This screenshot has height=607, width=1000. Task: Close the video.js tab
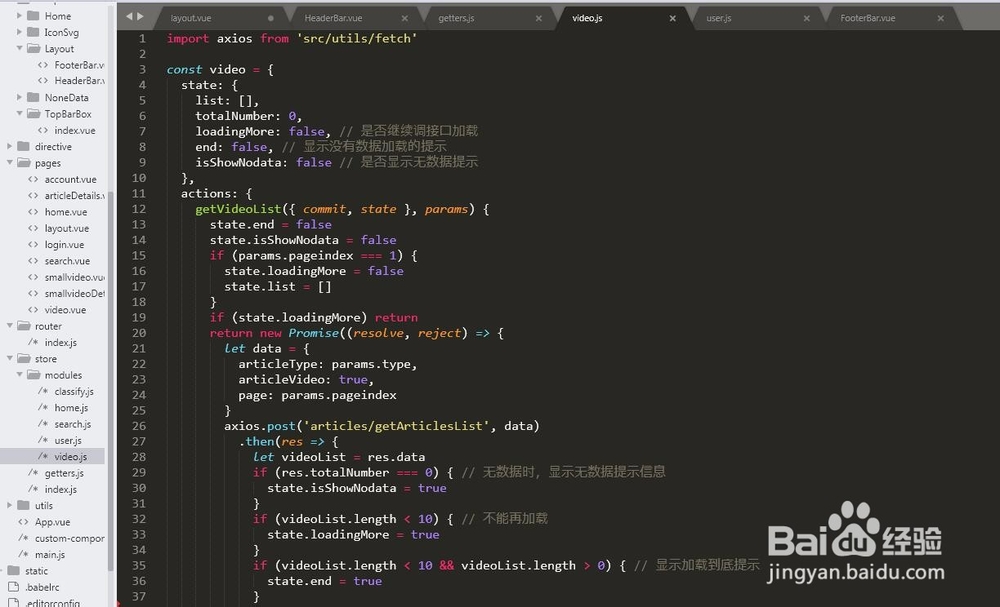click(x=672, y=18)
